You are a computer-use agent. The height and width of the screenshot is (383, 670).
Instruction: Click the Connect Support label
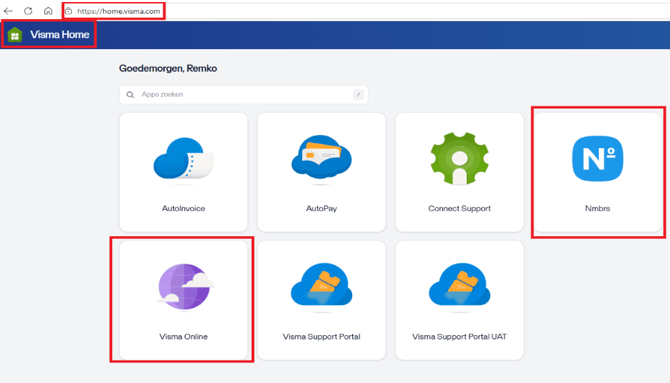pos(459,209)
